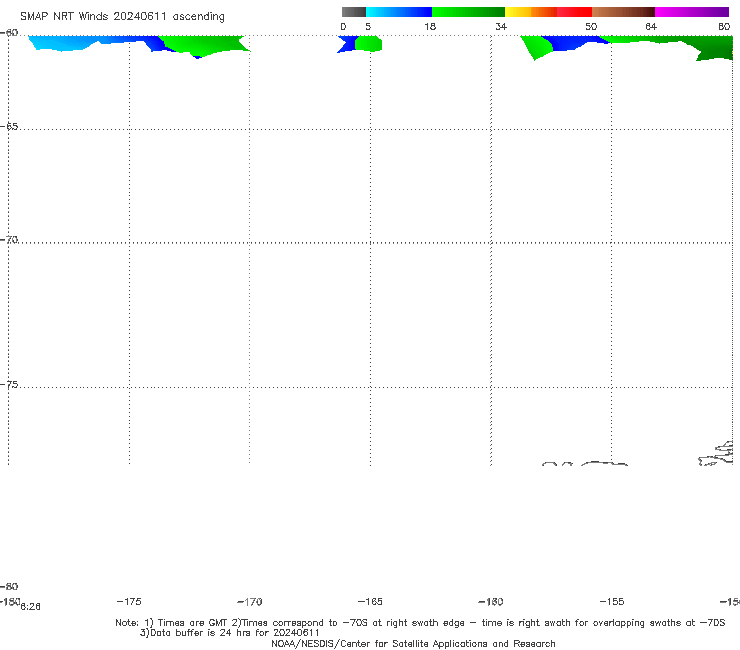Click the color bar label "50"

[x=591, y=27]
